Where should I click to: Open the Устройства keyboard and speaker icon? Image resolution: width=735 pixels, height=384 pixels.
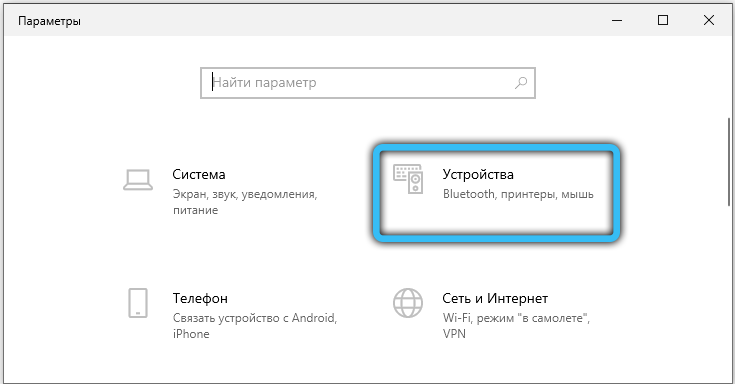click(408, 179)
